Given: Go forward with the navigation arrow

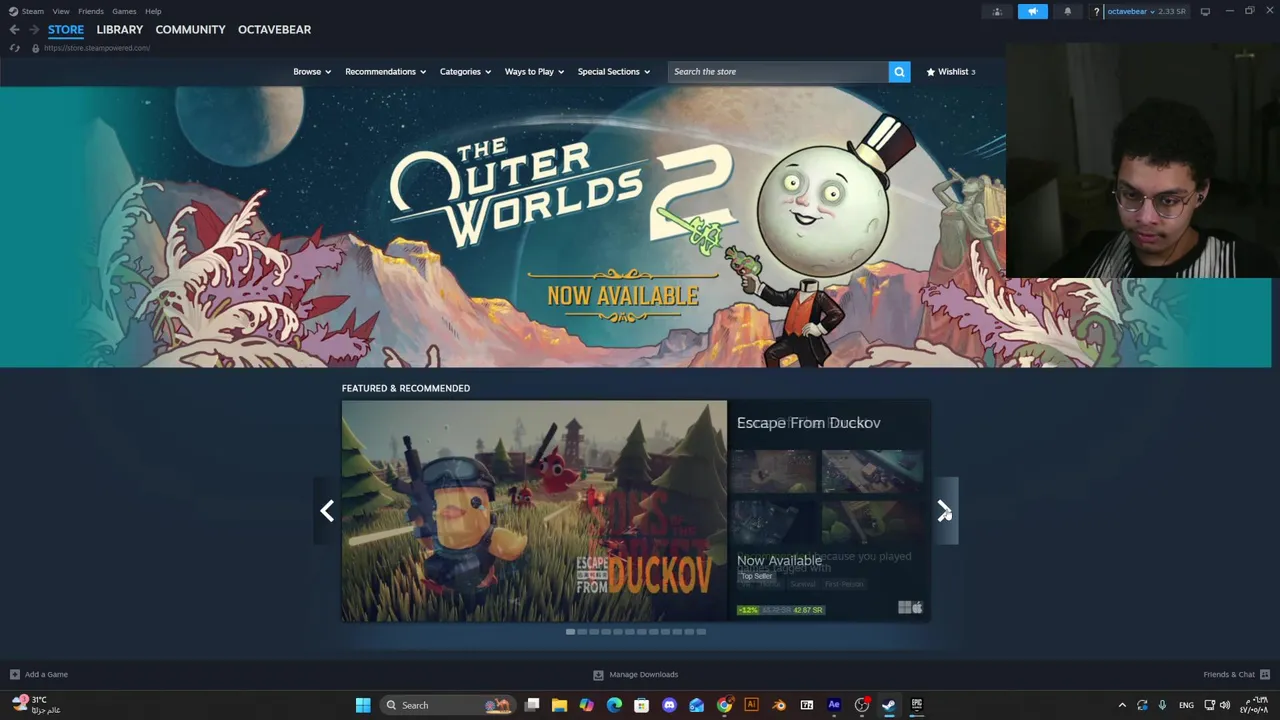Looking at the screenshot, I should pyautogui.click(x=34, y=30).
